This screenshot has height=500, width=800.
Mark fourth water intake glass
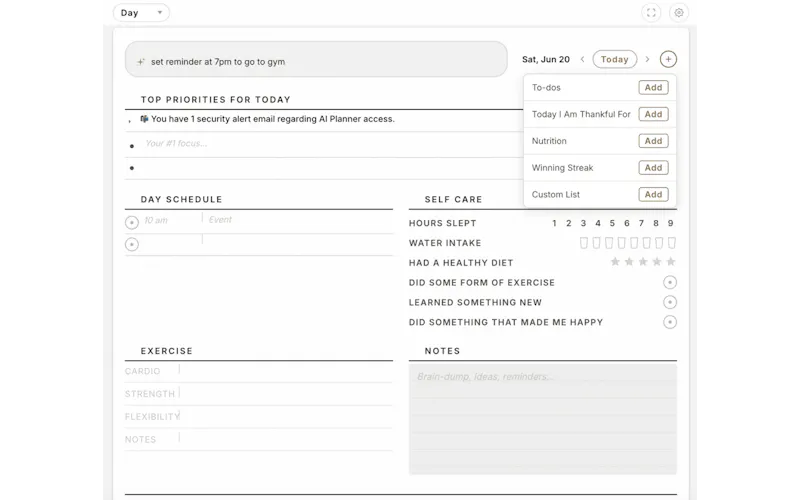coord(621,243)
